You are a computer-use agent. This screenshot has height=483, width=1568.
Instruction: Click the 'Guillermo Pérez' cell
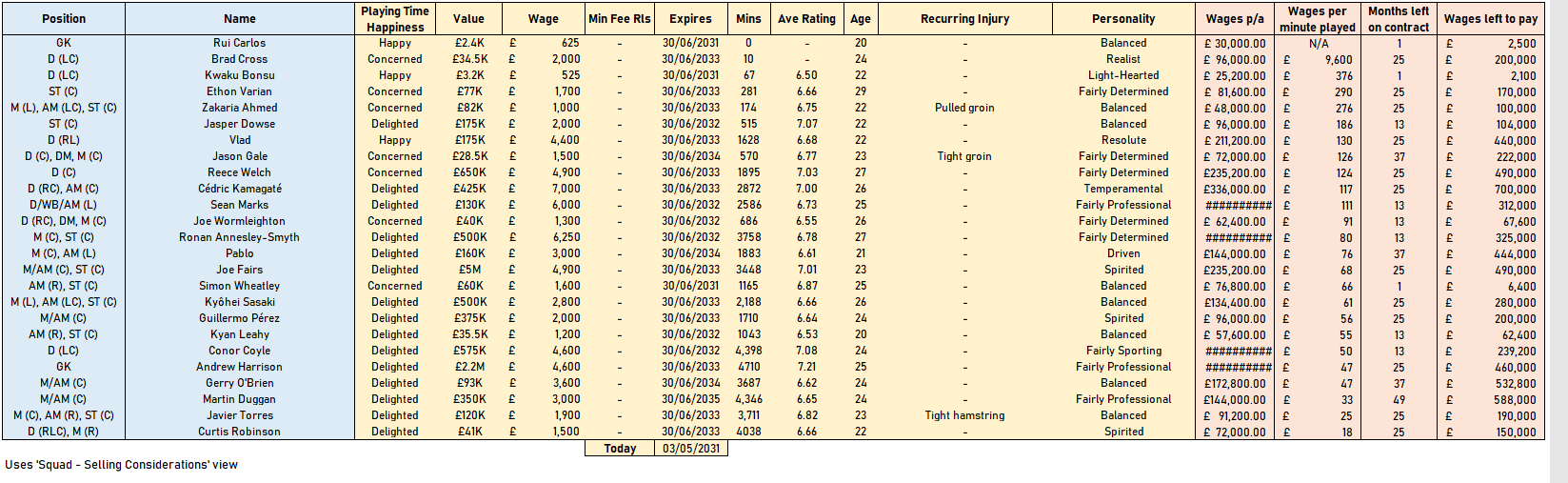click(240, 318)
